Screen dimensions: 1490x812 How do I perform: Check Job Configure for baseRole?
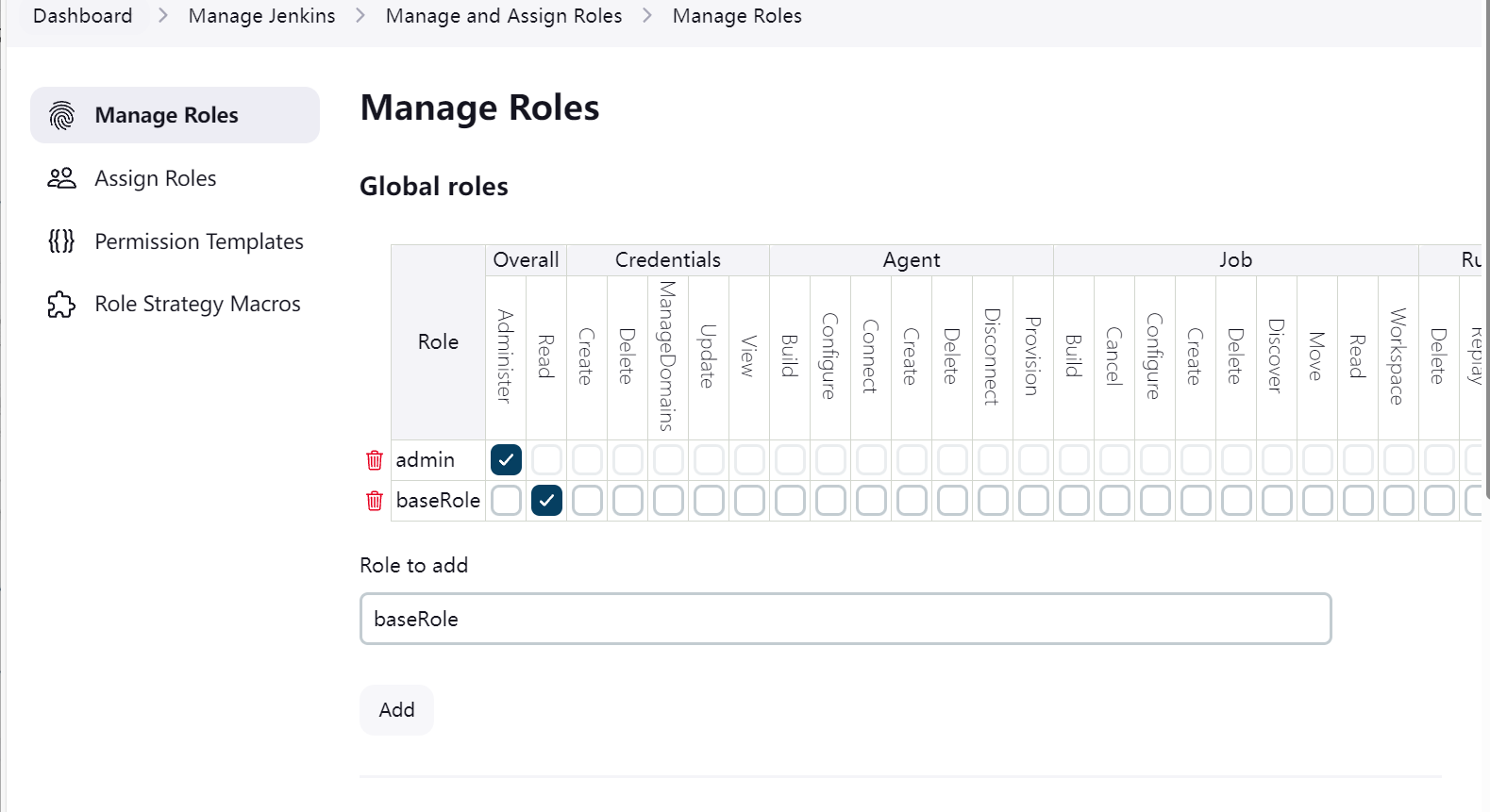[x=1155, y=501]
